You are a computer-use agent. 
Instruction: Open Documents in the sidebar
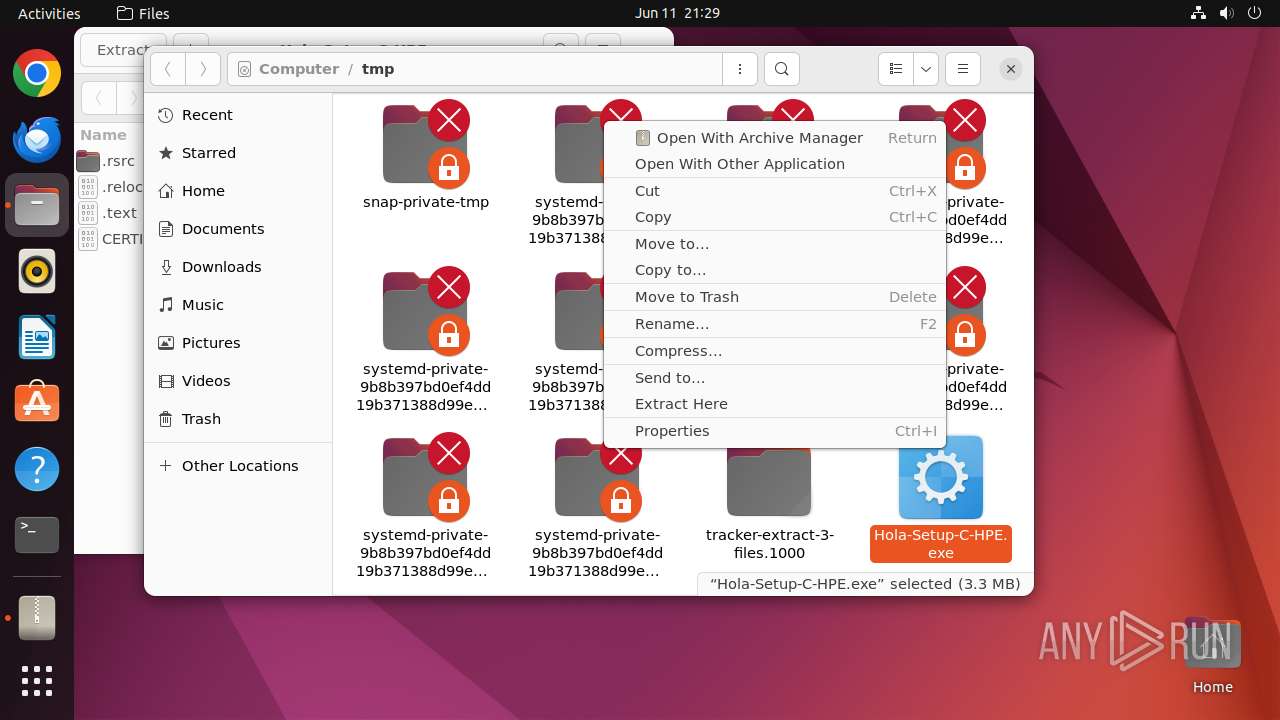coord(238,229)
